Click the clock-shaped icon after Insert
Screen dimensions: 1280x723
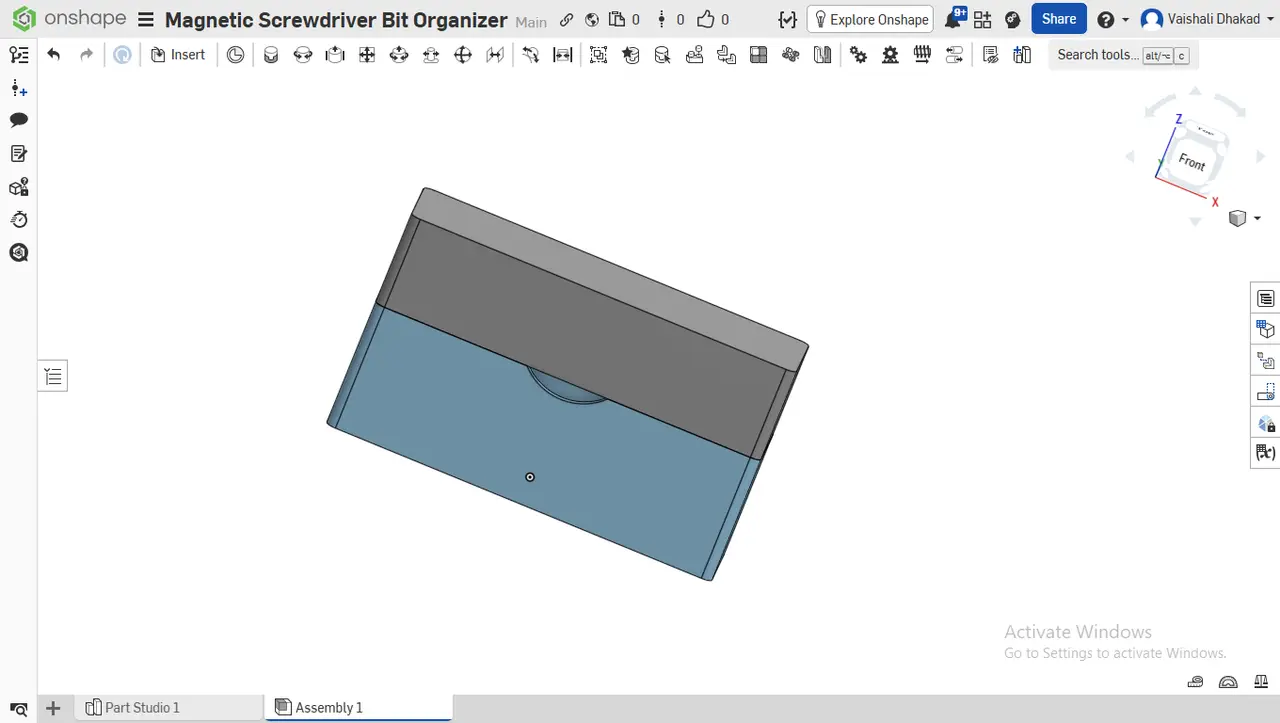235,55
